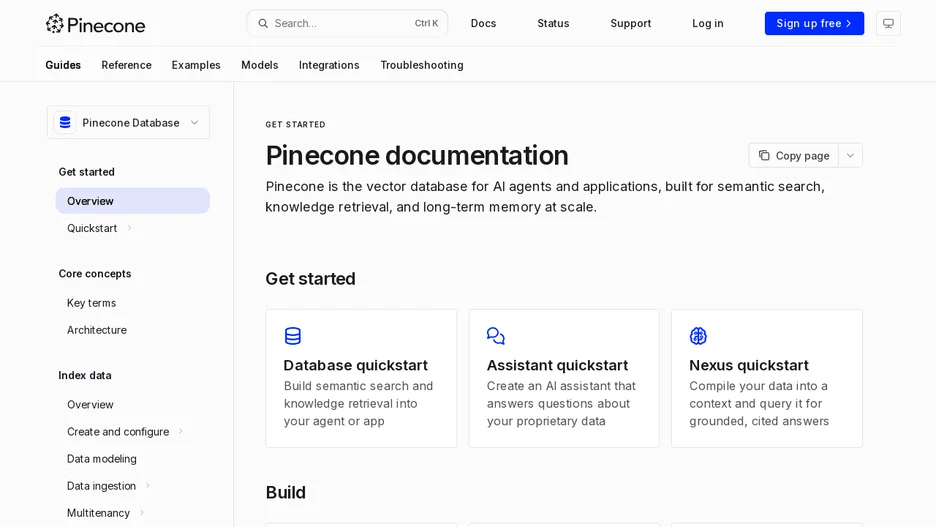
Task: Click the Index data sidebar heading
Action: pyautogui.click(x=85, y=375)
